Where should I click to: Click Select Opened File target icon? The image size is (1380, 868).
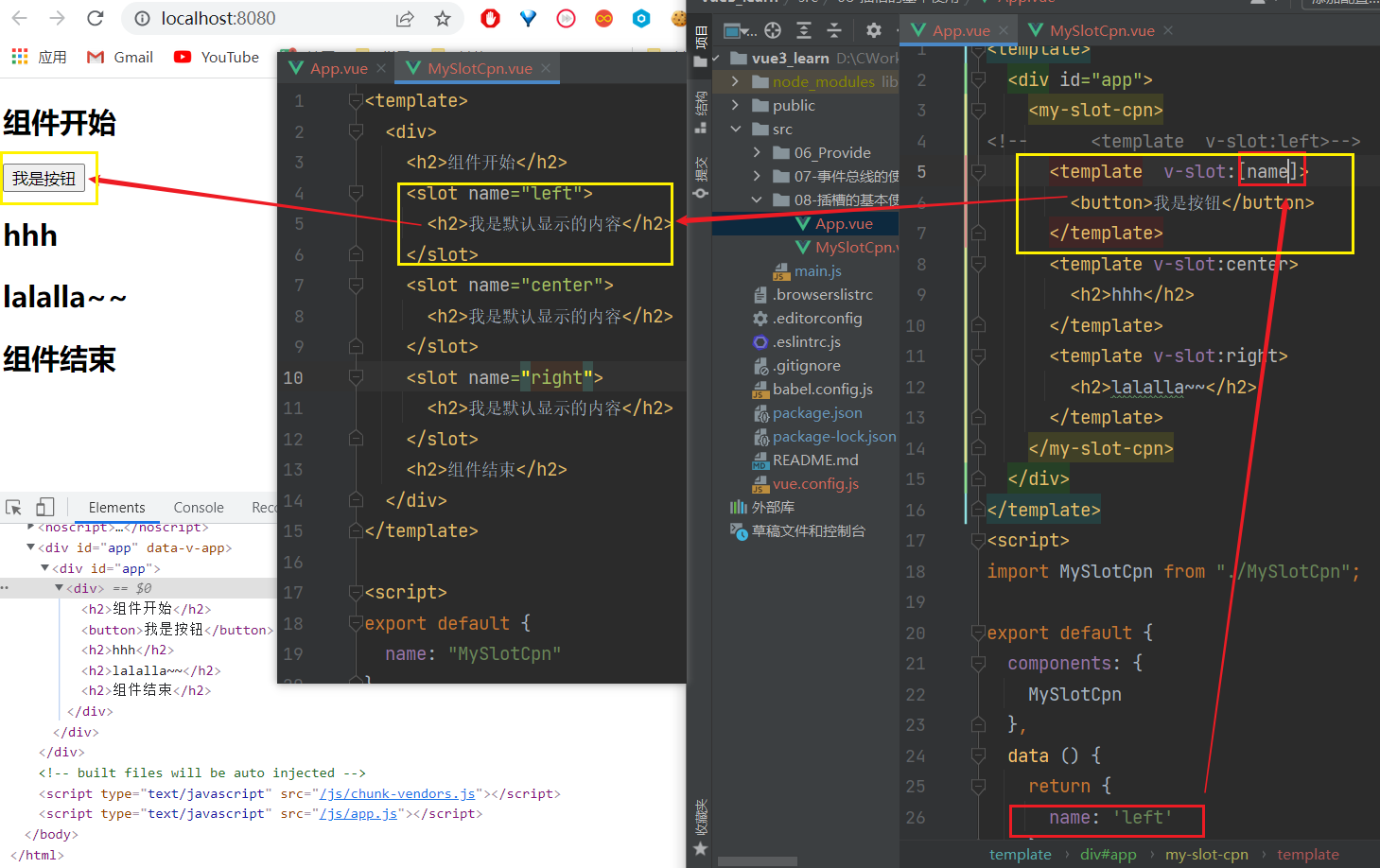[773, 30]
